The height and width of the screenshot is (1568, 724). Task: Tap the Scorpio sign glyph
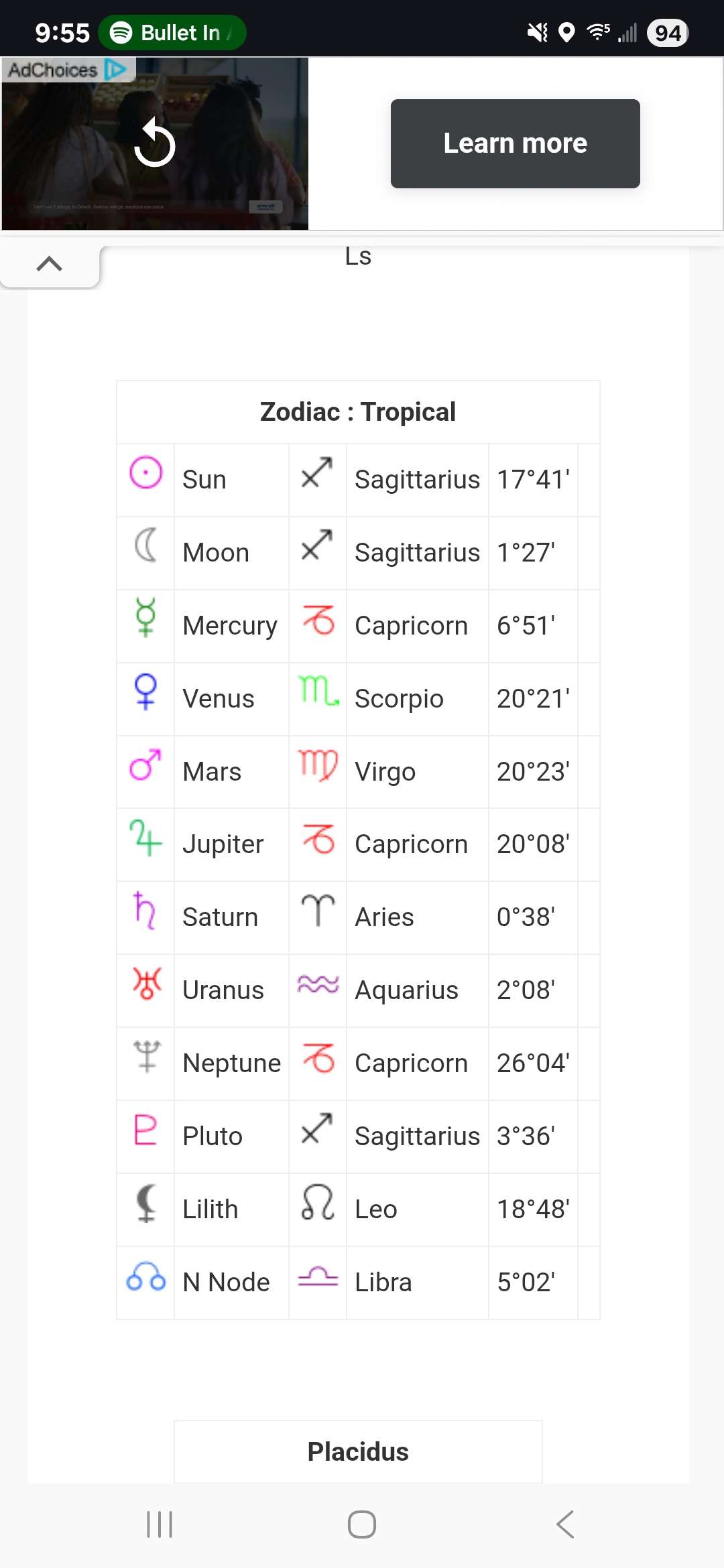[318, 691]
